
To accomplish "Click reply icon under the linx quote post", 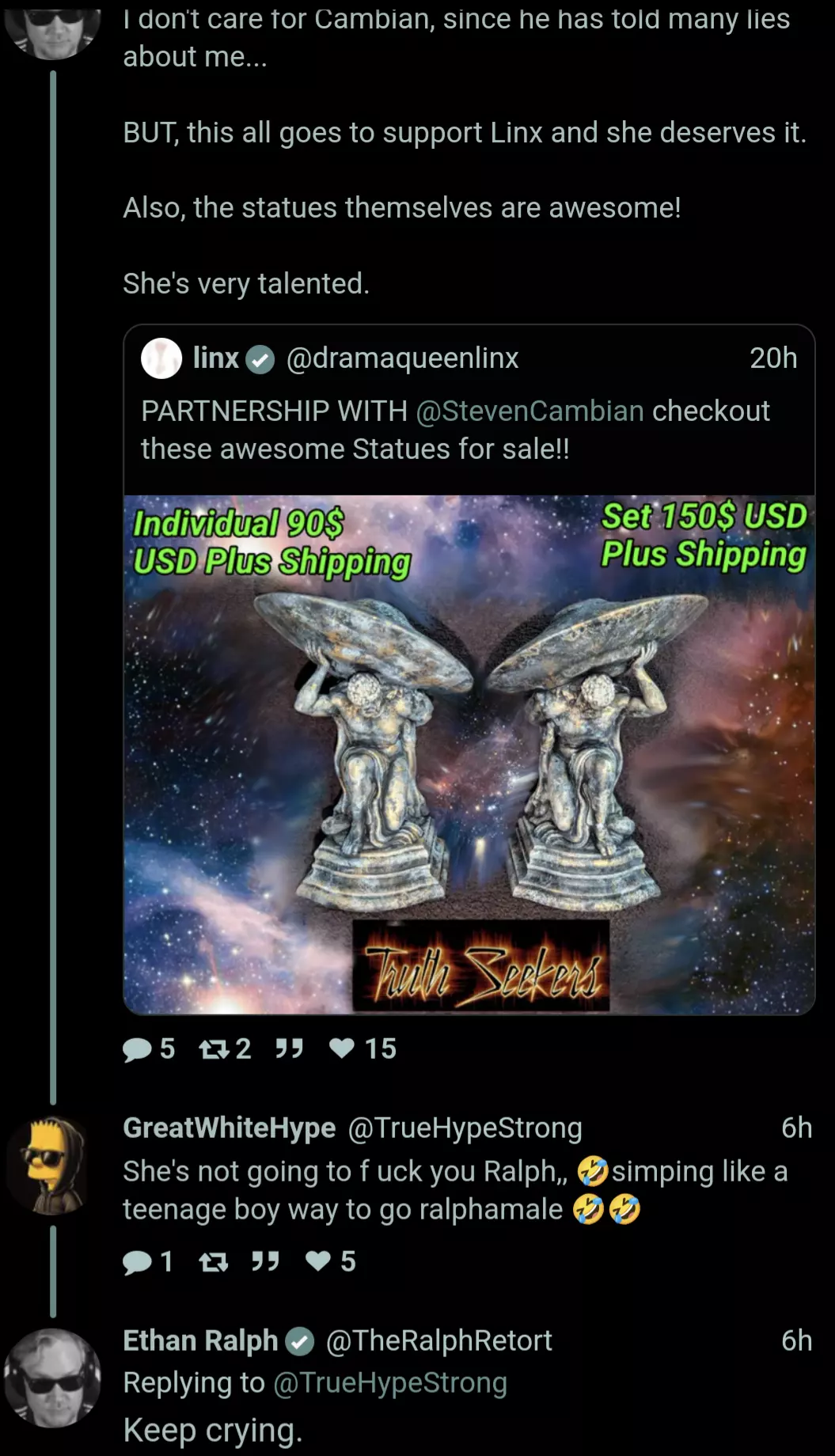I will [138, 1049].
